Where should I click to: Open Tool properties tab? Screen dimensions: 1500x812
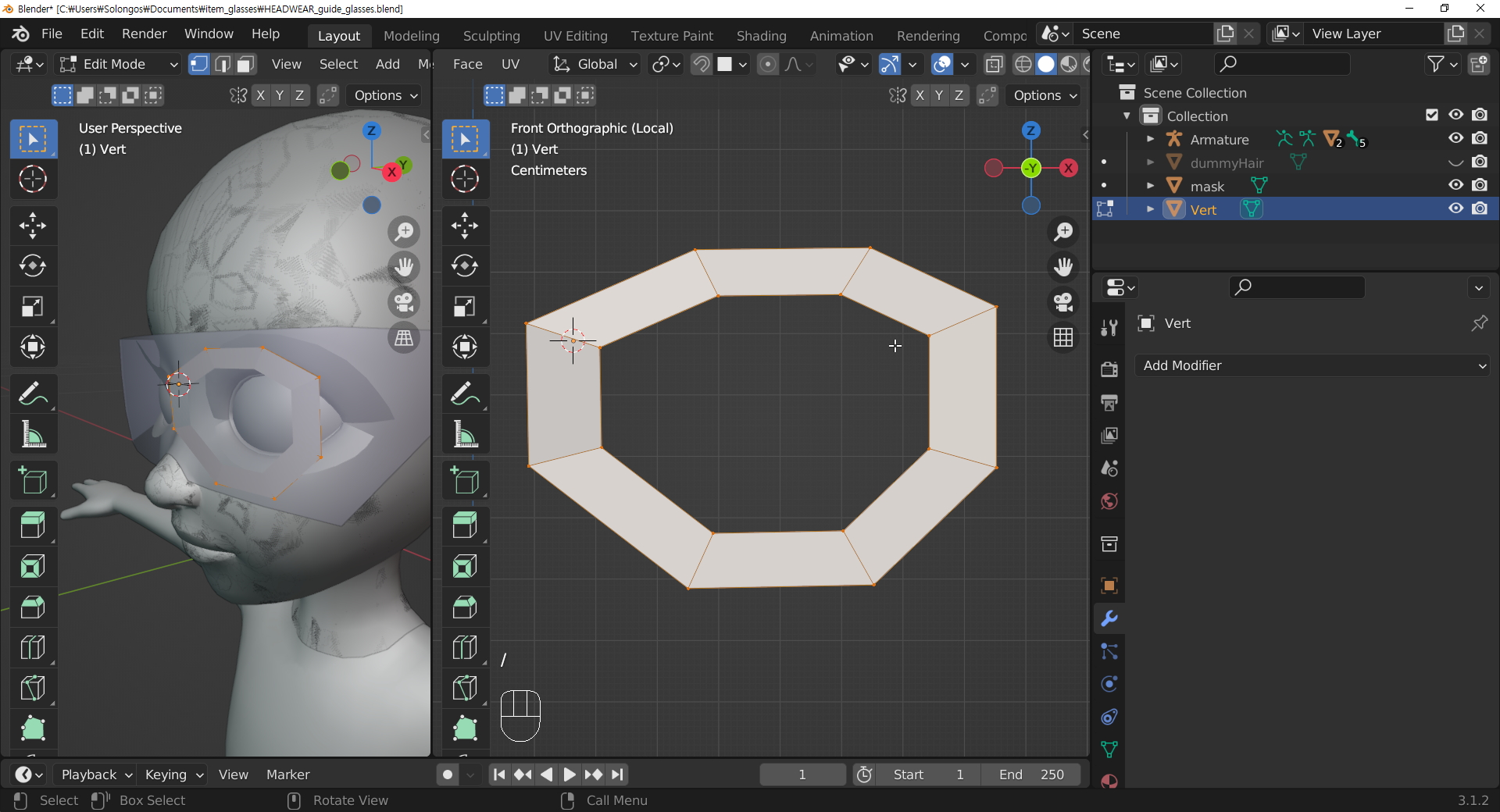click(1109, 328)
